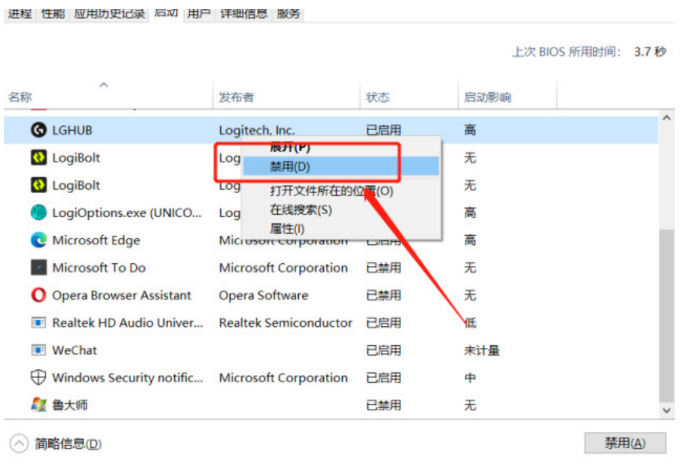Click the Windows Security shield icon

pyautogui.click(x=39, y=378)
